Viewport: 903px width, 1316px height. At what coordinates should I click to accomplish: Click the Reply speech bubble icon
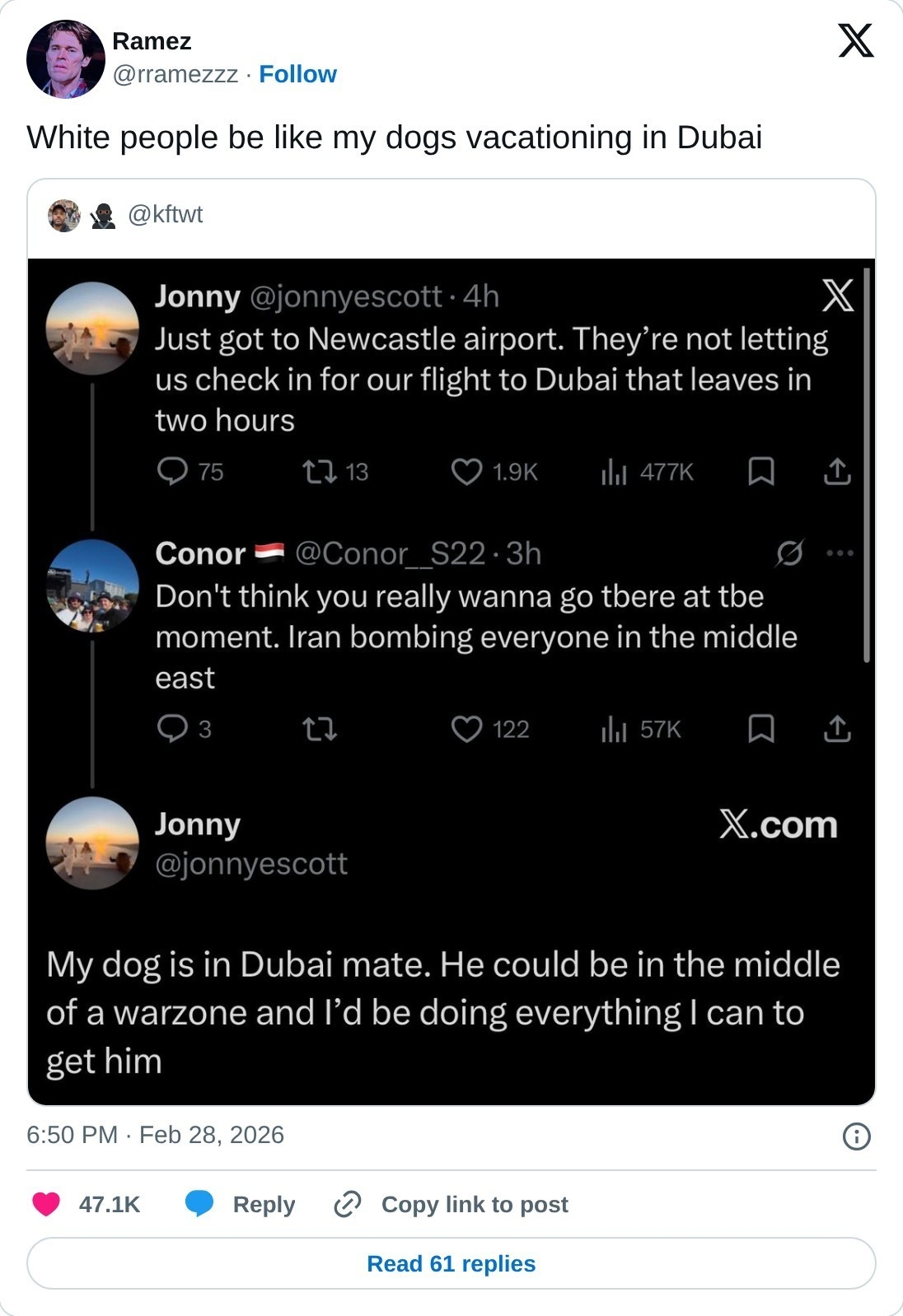(199, 1204)
